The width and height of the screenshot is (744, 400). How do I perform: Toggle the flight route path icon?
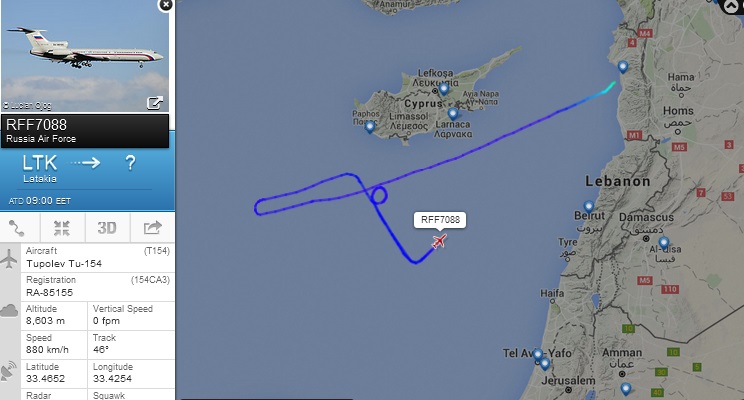[x=18, y=228]
